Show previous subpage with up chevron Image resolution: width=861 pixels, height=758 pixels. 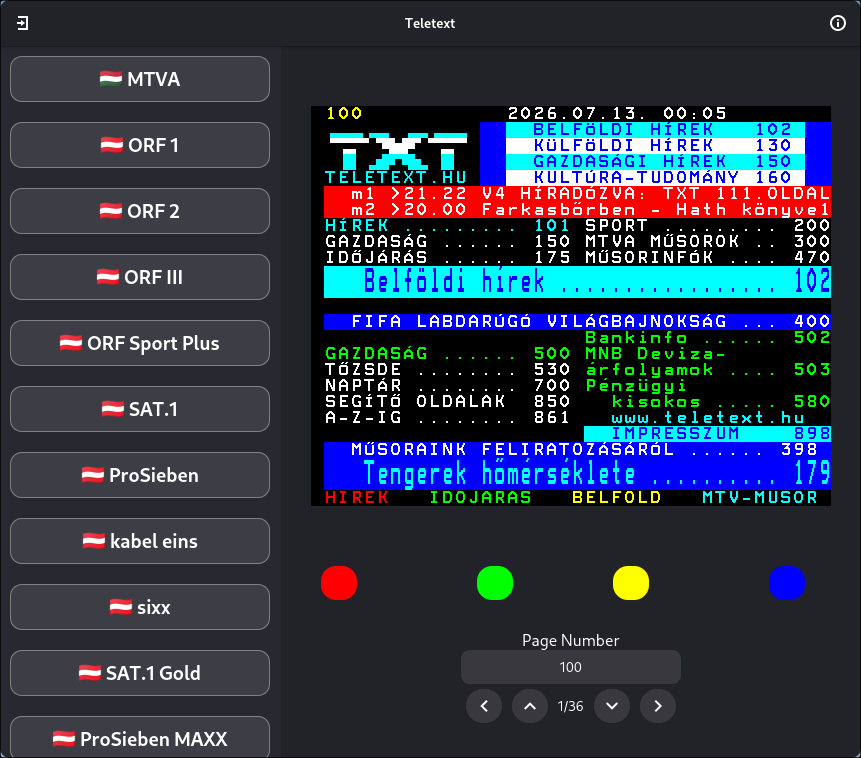tap(530, 706)
